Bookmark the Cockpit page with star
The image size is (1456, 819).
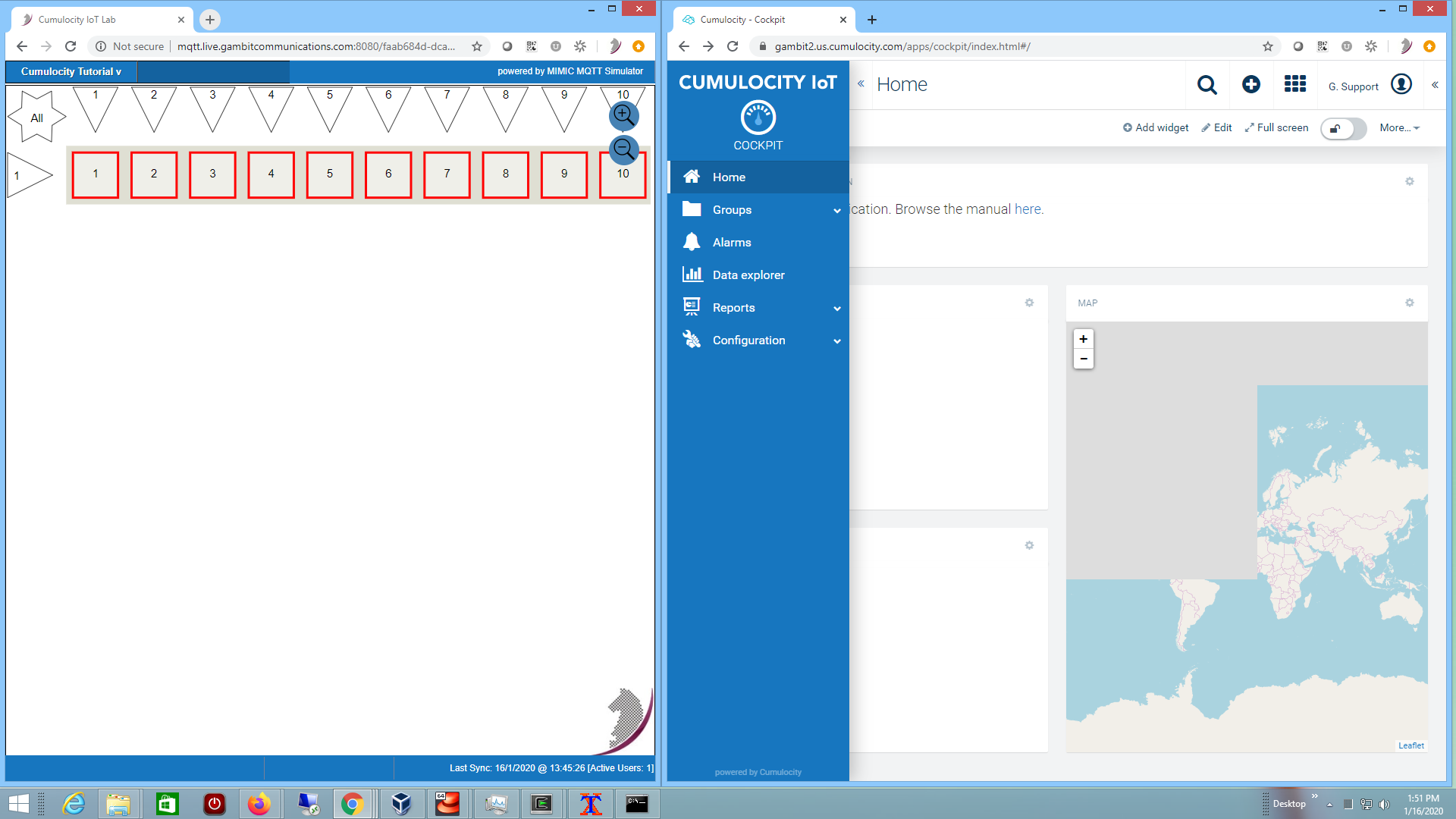(1268, 46)
